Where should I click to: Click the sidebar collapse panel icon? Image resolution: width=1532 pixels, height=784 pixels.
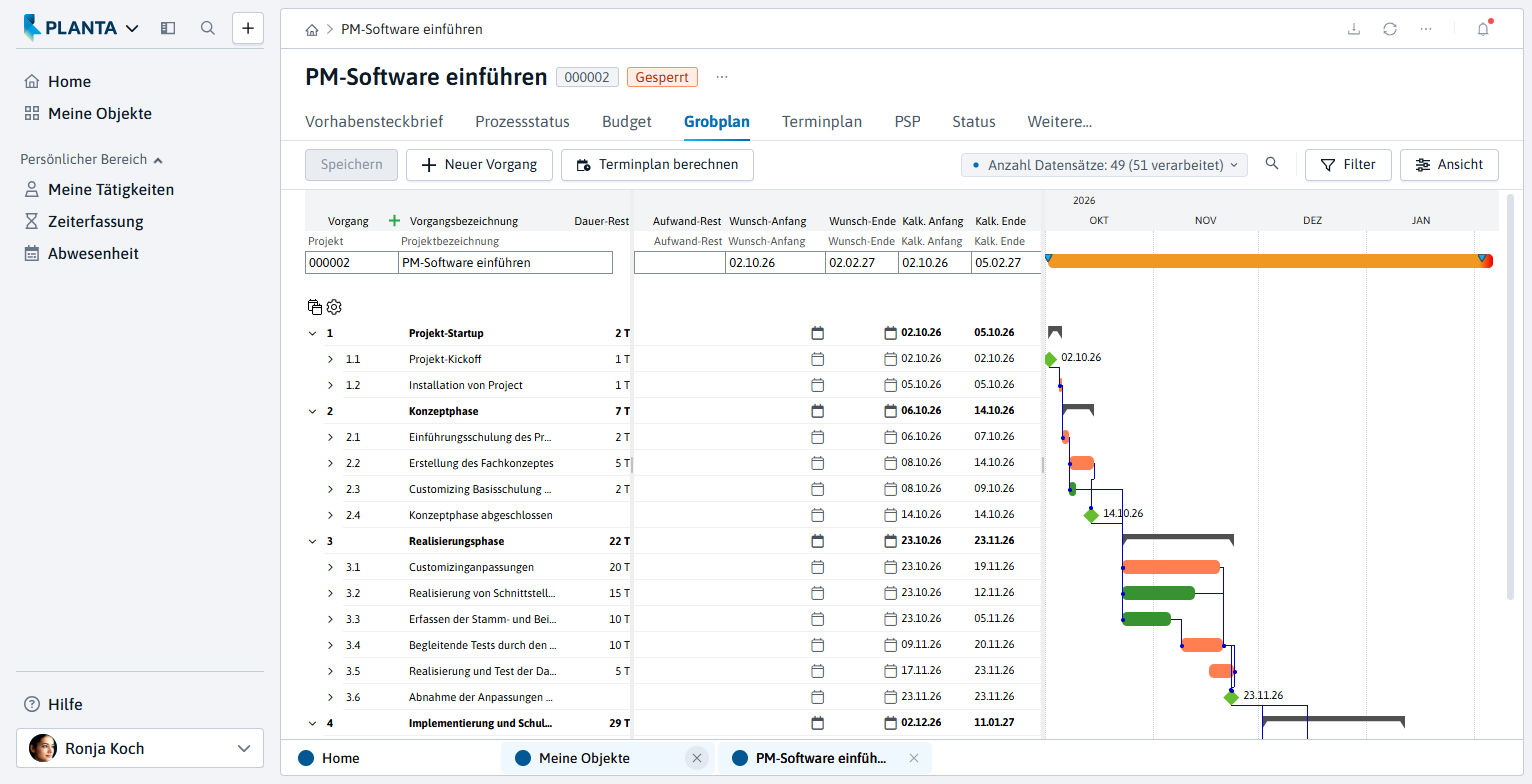tap(168, 28)
